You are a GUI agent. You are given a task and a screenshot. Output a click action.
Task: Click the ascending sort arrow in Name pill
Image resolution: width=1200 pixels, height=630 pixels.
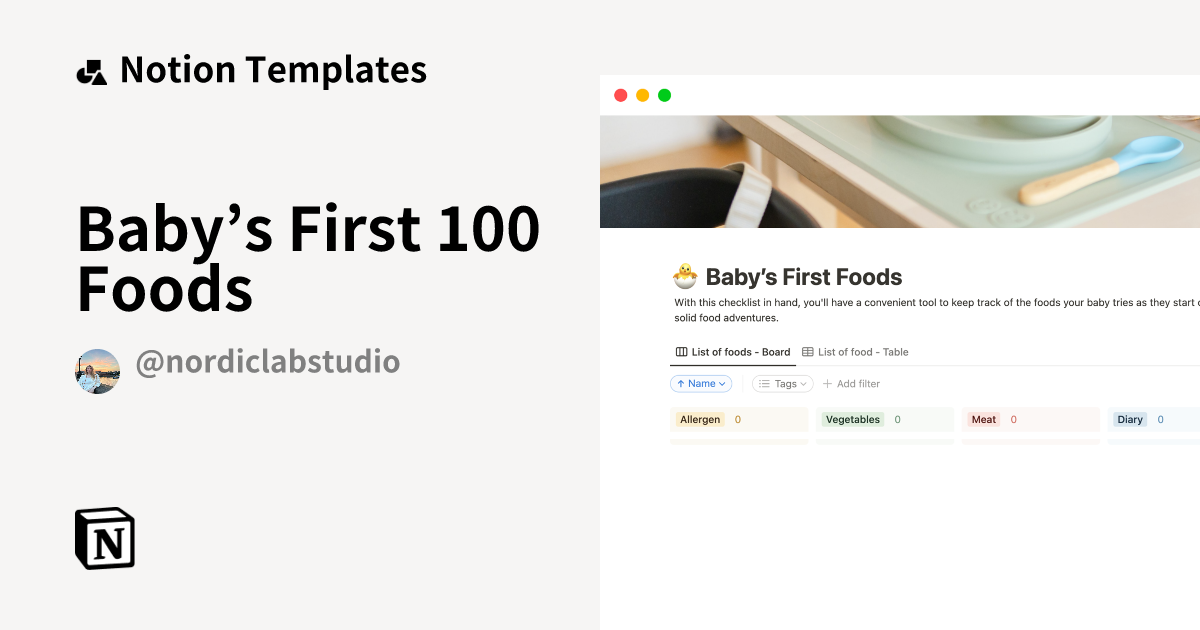pos(679,383)
